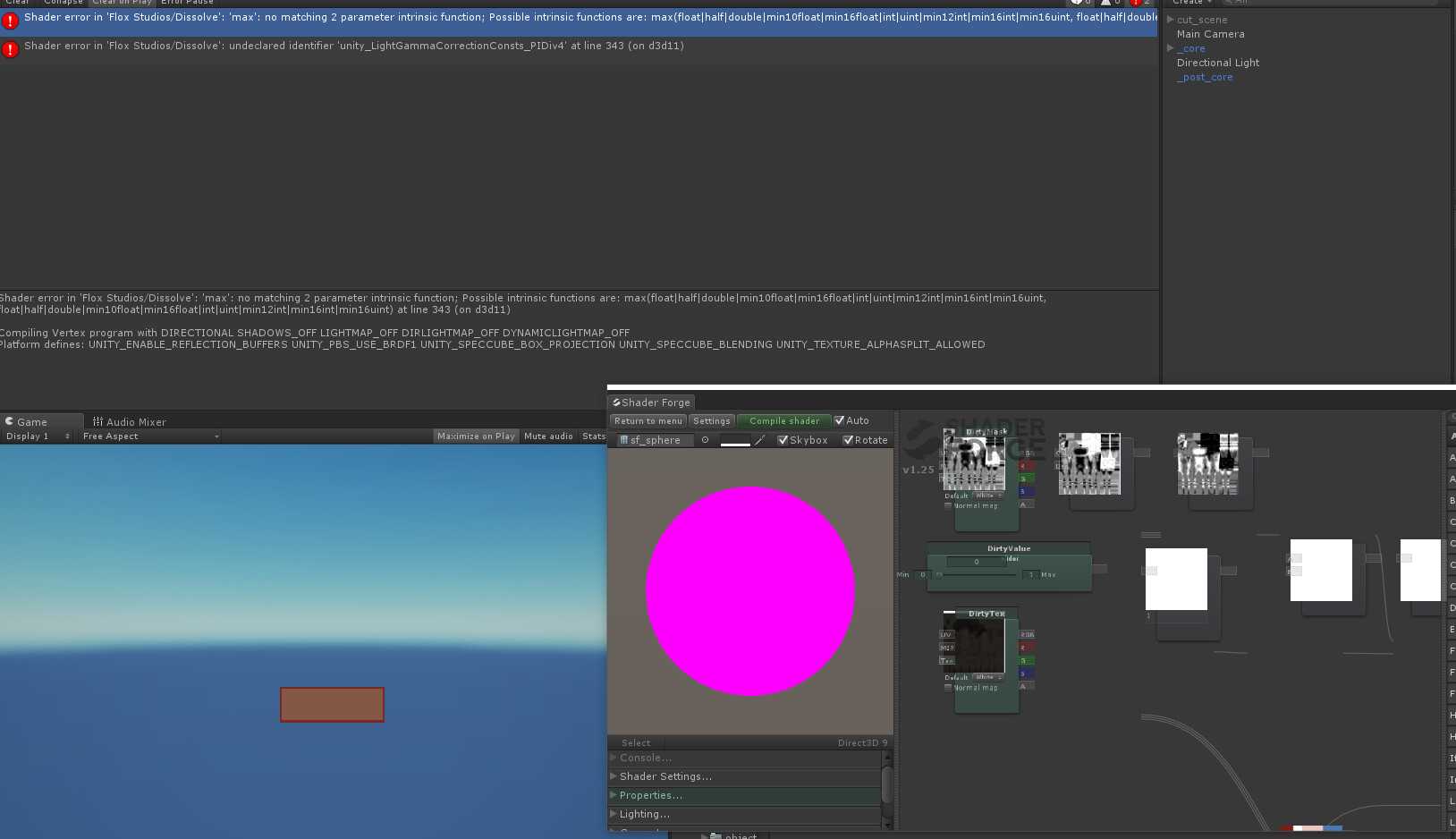Viewport: 1456px width, 839px height.
Task: Open the White default dropdown on DirtyMask
Action: click(x=987, y=495)
